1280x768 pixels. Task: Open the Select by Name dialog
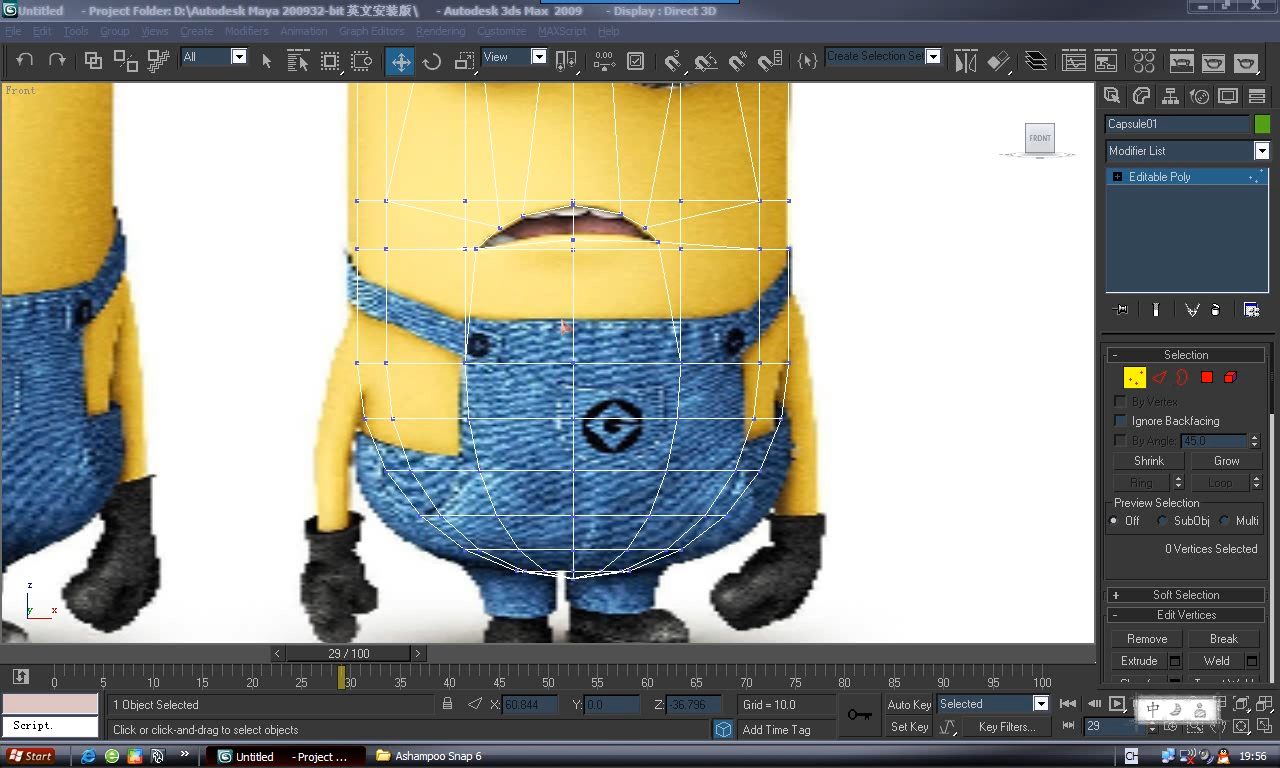pos(298,61)
